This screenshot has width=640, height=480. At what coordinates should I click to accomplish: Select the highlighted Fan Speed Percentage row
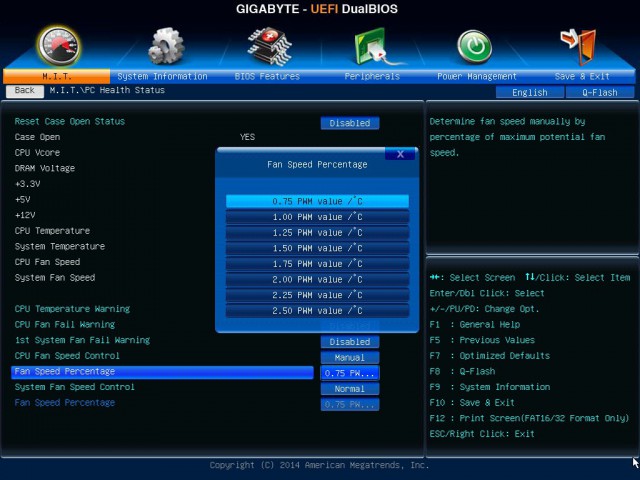coord(162,372)
